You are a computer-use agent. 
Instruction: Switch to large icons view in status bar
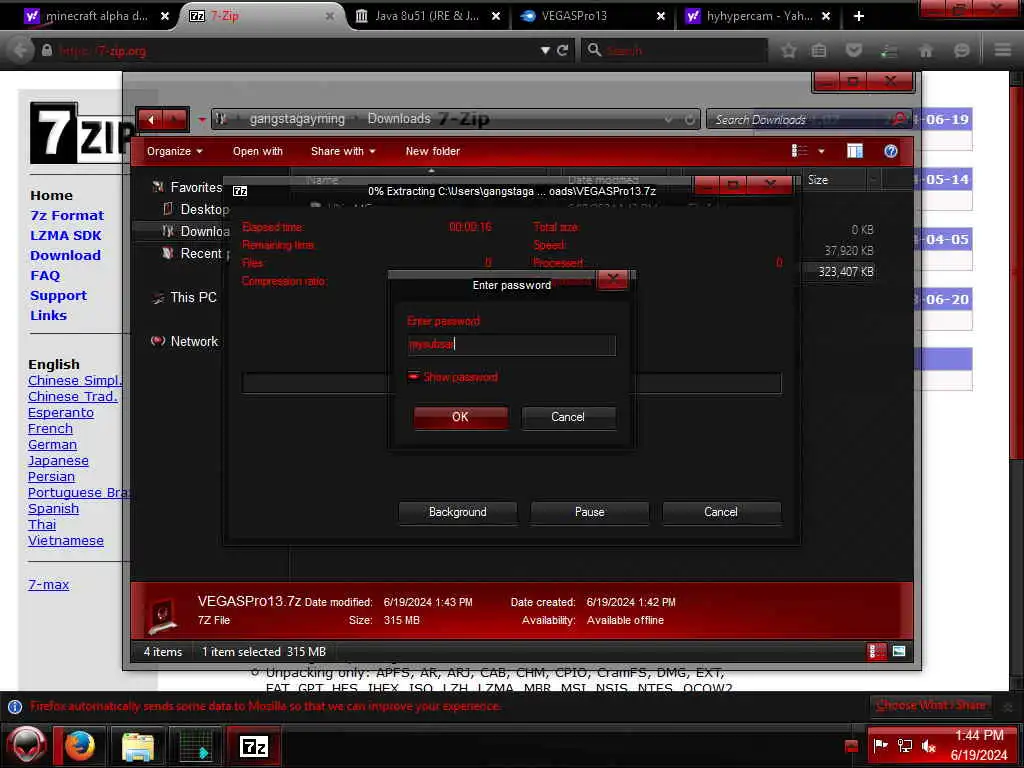click(x=899, y=651)
